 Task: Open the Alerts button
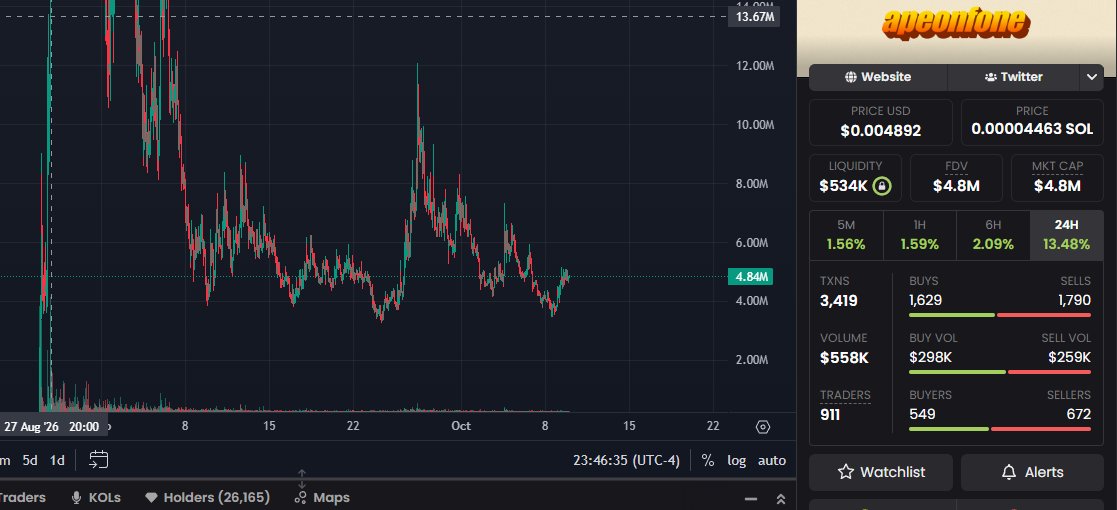pyautogui.click(x=1032, y=472)
